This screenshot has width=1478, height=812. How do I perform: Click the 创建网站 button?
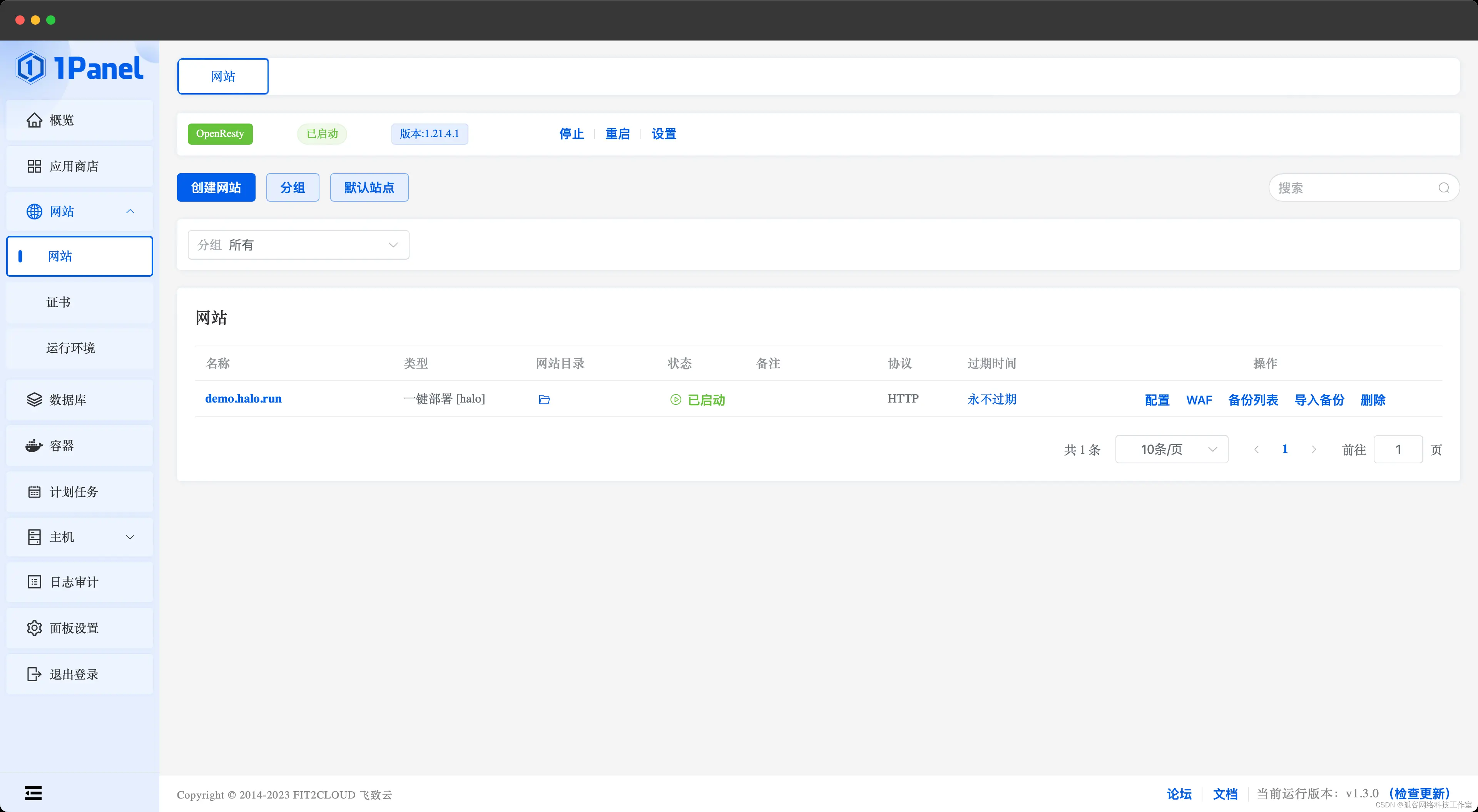click(216, 188)
